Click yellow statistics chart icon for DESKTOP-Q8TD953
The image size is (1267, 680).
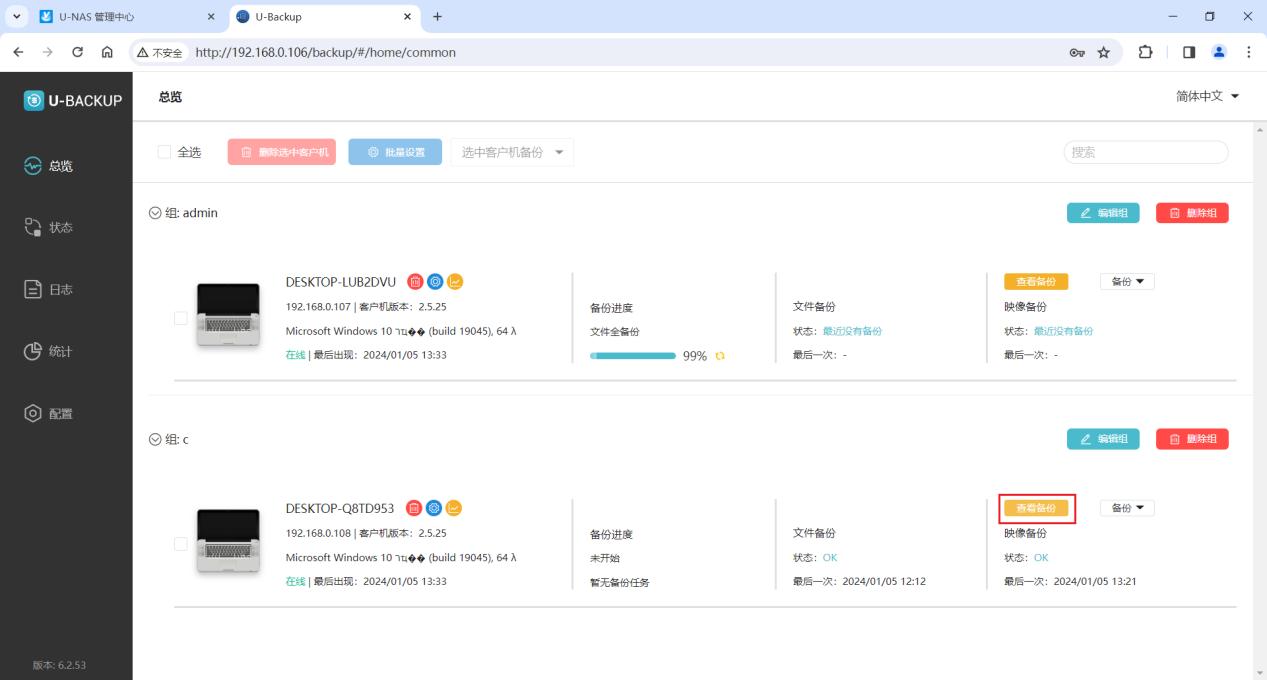[x=452, y=508]
